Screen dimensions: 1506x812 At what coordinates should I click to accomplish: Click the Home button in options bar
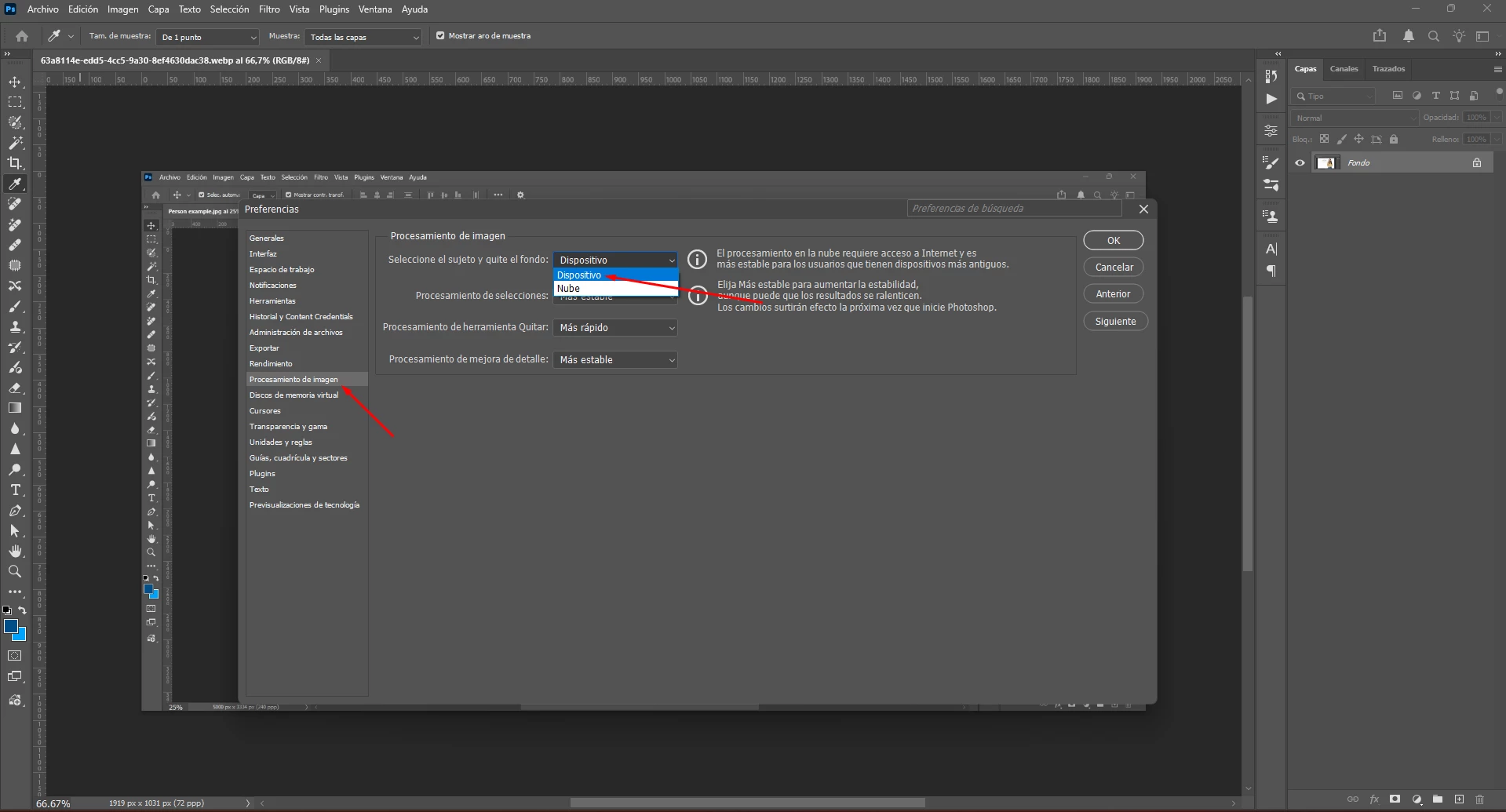click(x=22, y=36)
